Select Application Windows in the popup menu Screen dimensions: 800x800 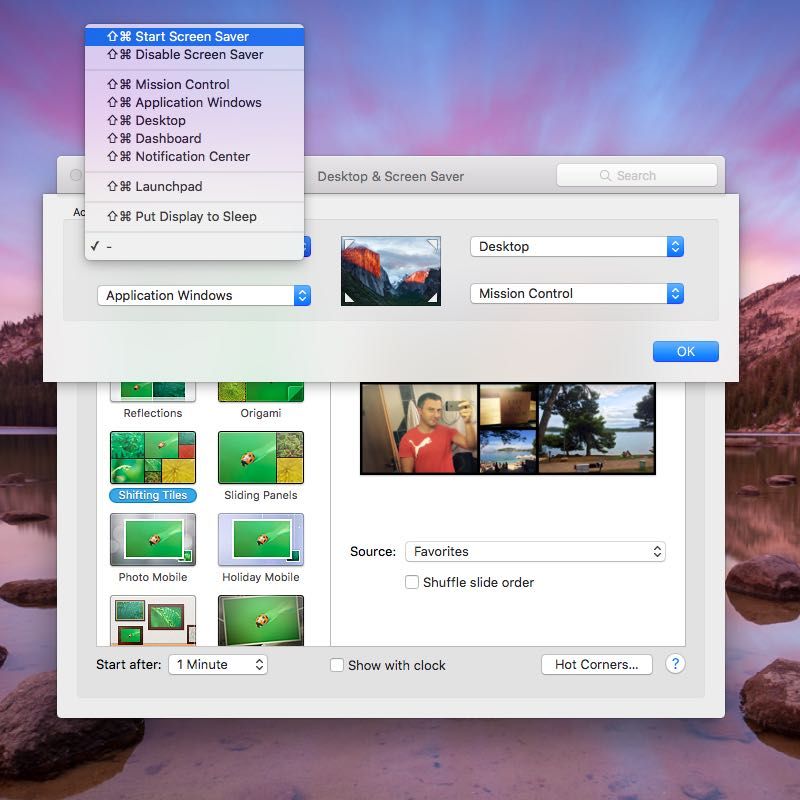[194, 103]
